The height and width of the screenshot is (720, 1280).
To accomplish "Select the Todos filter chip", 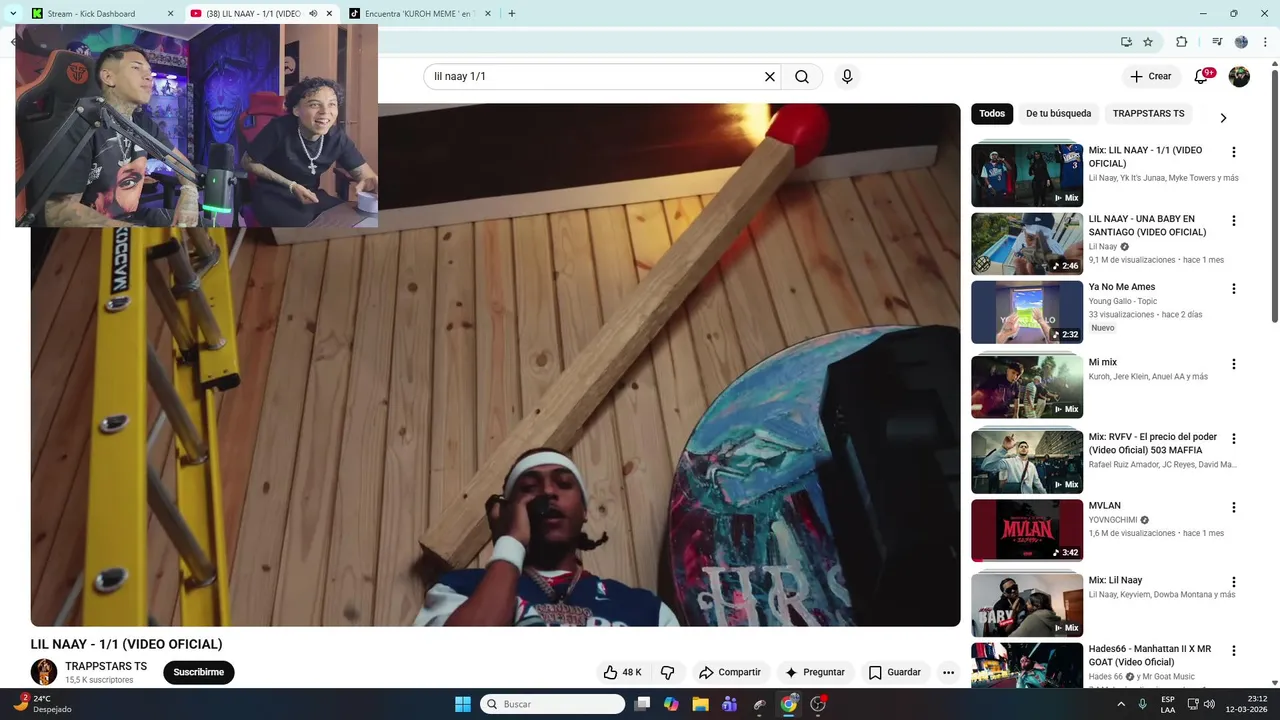I will 992,114.
